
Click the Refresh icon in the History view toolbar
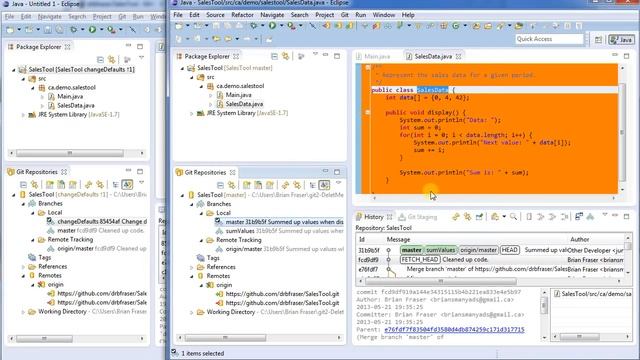(x=456, y=217)
